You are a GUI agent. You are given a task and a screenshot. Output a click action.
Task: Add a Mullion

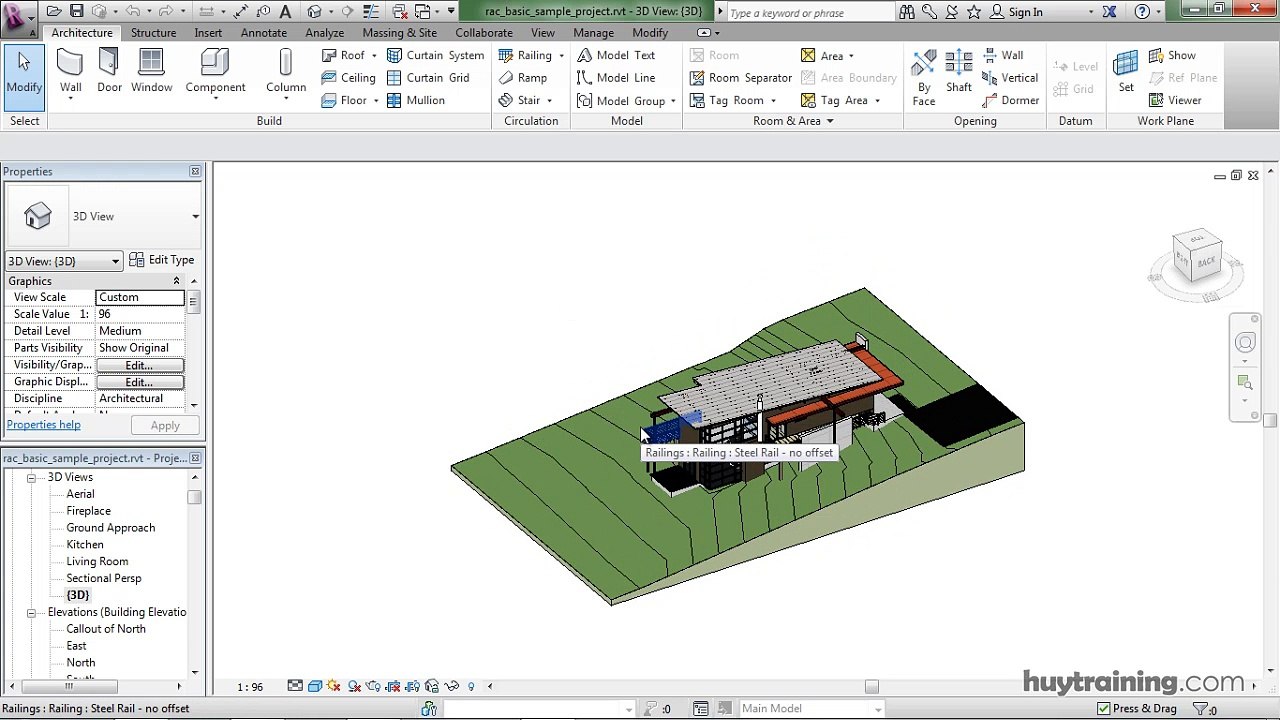point(416,100)
